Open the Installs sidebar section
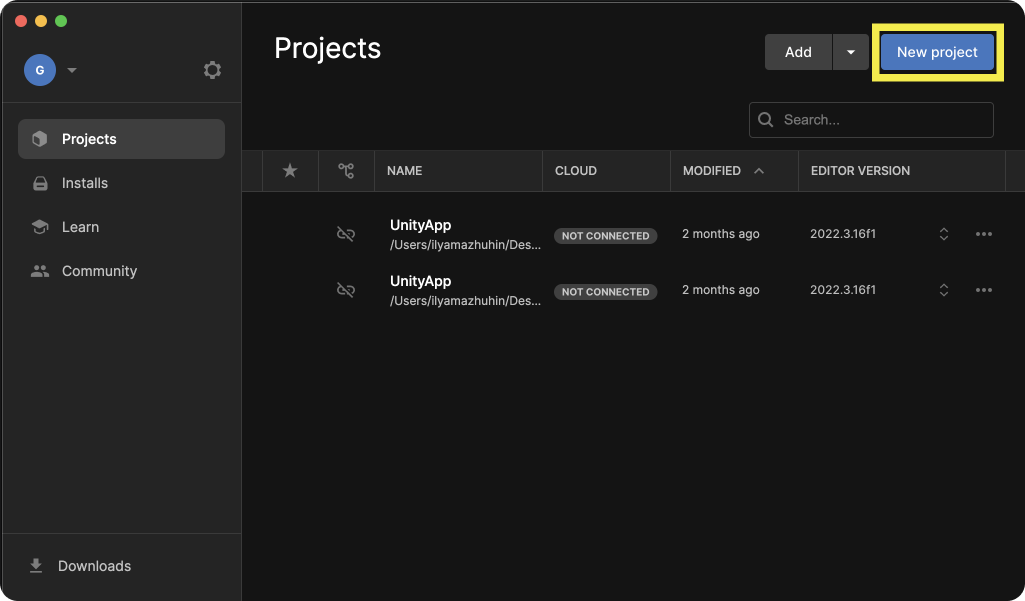The height and width of the screenshot is (601, 1025). click(84, 183)
